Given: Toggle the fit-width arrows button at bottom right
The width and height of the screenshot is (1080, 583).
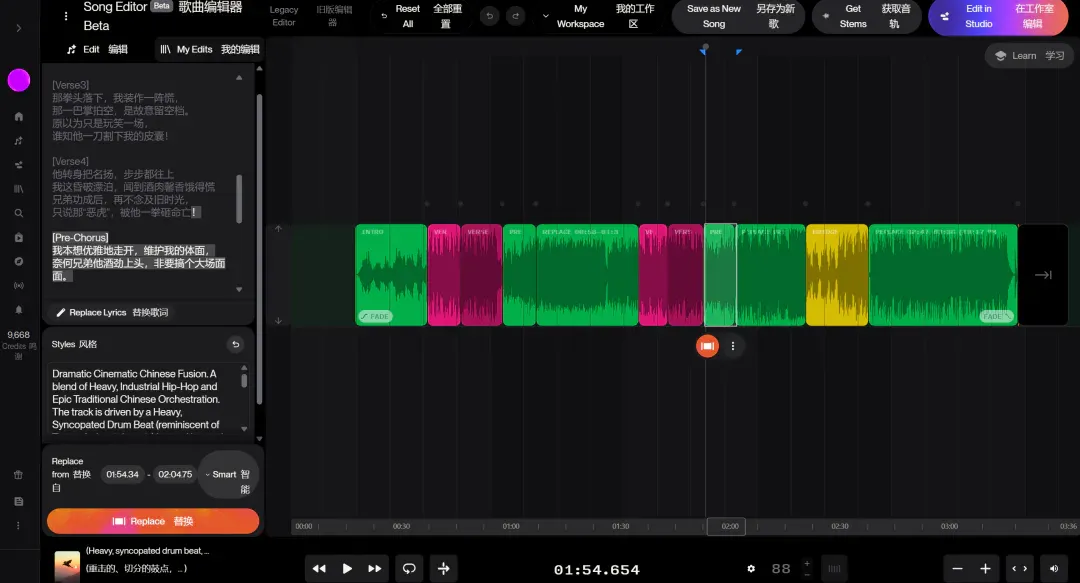Looking at the screenshot, I should (1019, 569).
